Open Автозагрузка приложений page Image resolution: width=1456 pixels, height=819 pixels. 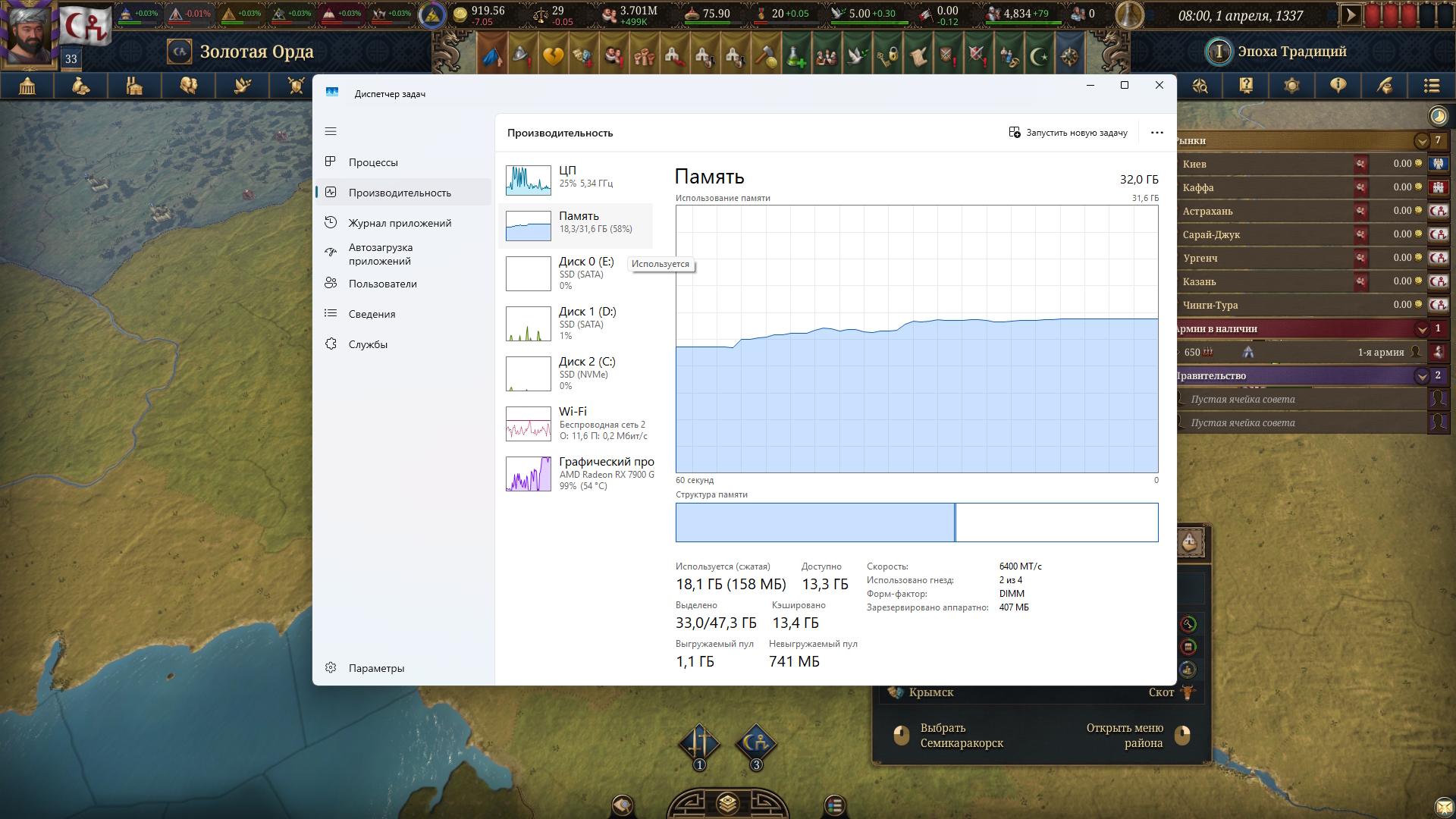point(403,254)
